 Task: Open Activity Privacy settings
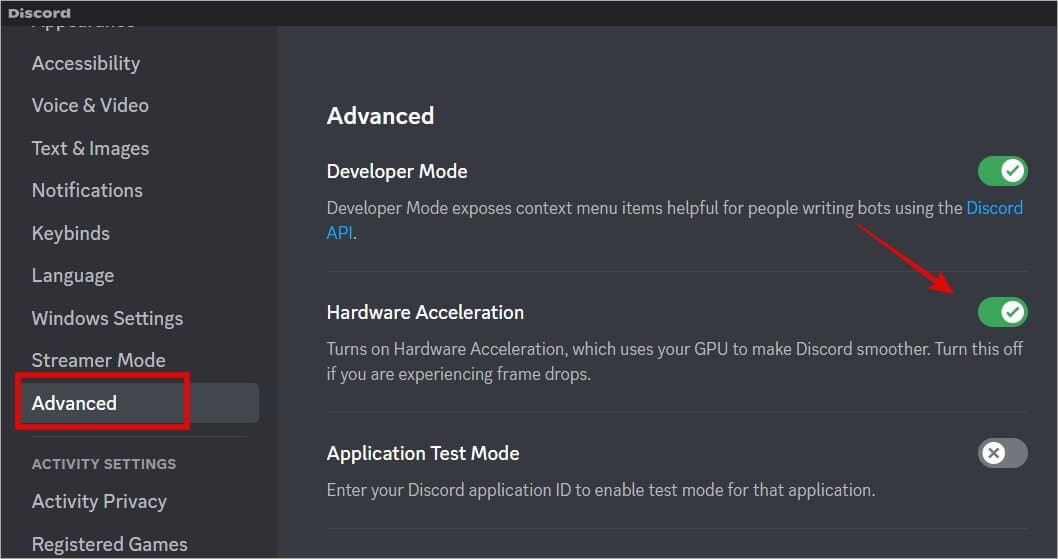pyautogui.click(x=99, y=502)
